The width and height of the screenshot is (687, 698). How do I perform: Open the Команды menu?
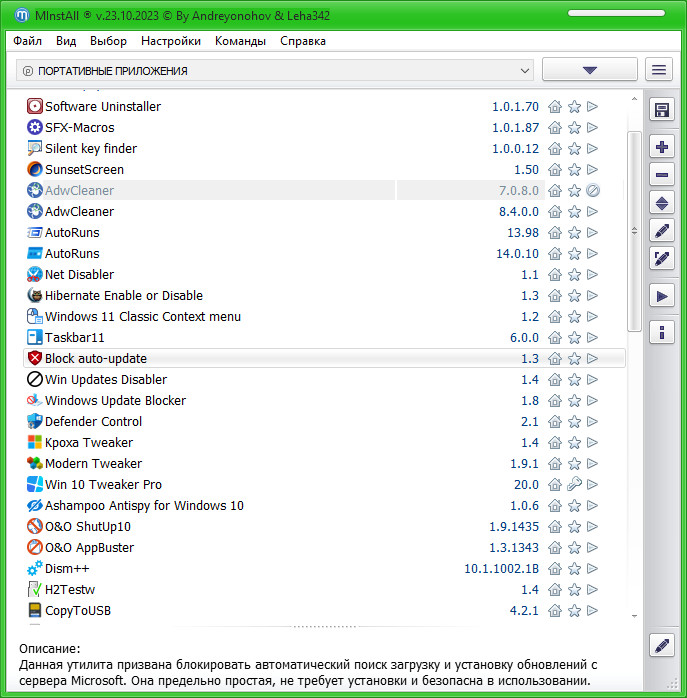pos(240,41)
